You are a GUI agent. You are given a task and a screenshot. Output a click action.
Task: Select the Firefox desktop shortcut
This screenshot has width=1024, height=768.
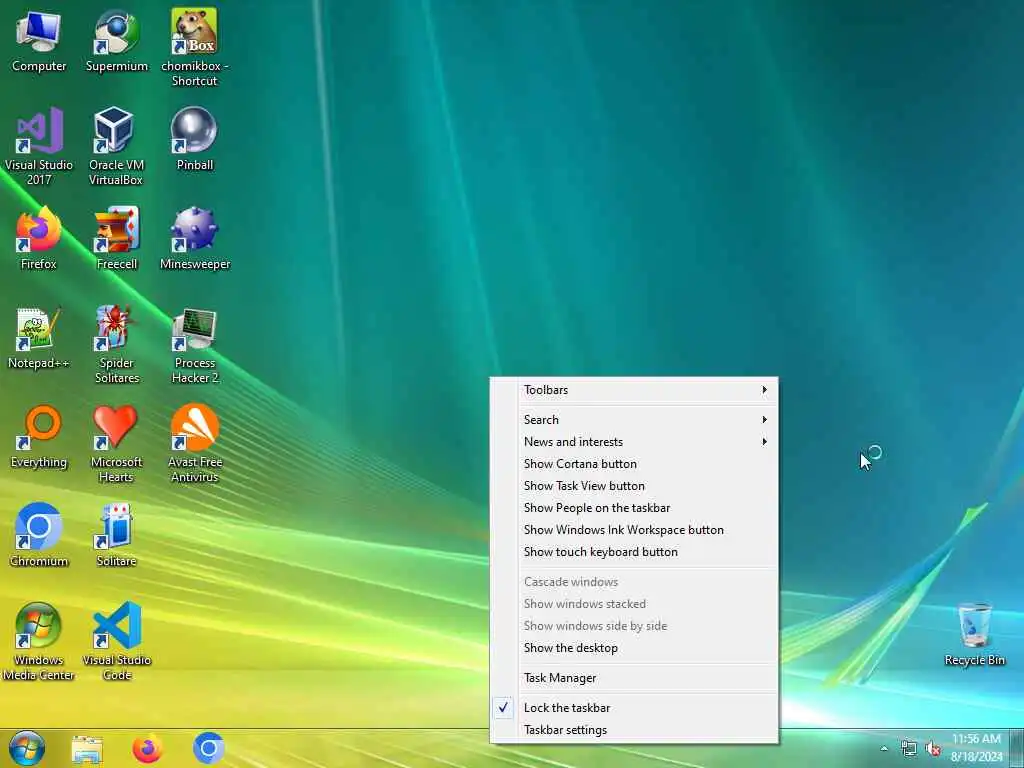pyautogui.click(x=39, y=238)
